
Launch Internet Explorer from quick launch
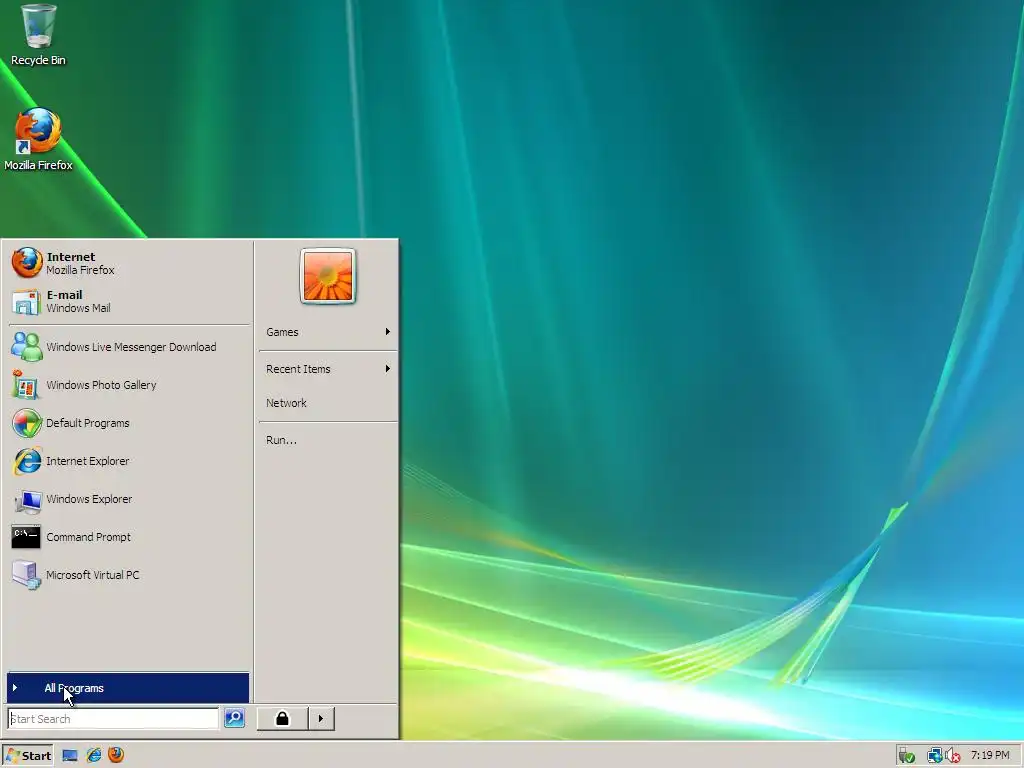[93, 756]
